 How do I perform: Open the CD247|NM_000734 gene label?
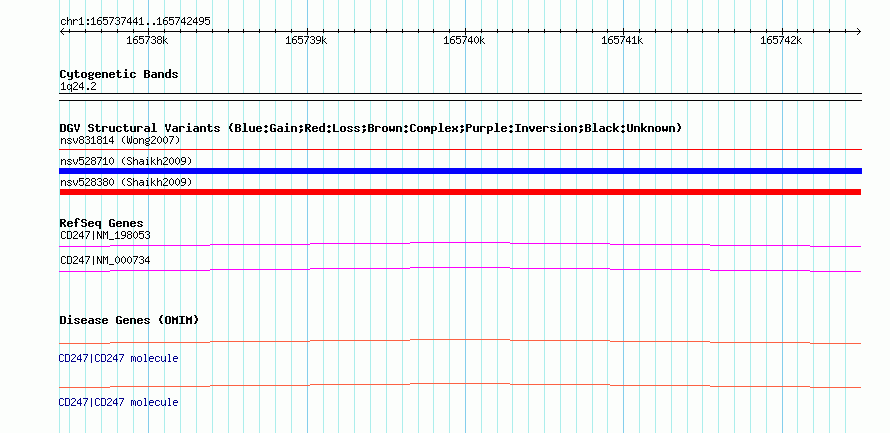(x=105, y=260)
